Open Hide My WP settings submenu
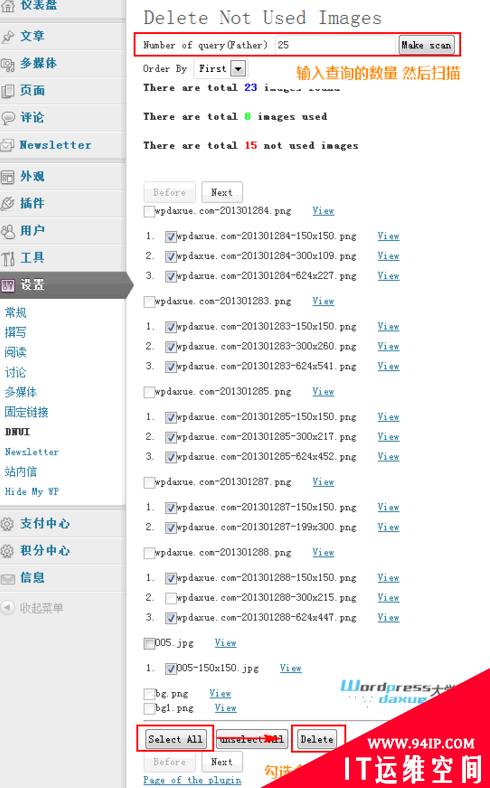The image size is (490, 788). tap(32, 491)
